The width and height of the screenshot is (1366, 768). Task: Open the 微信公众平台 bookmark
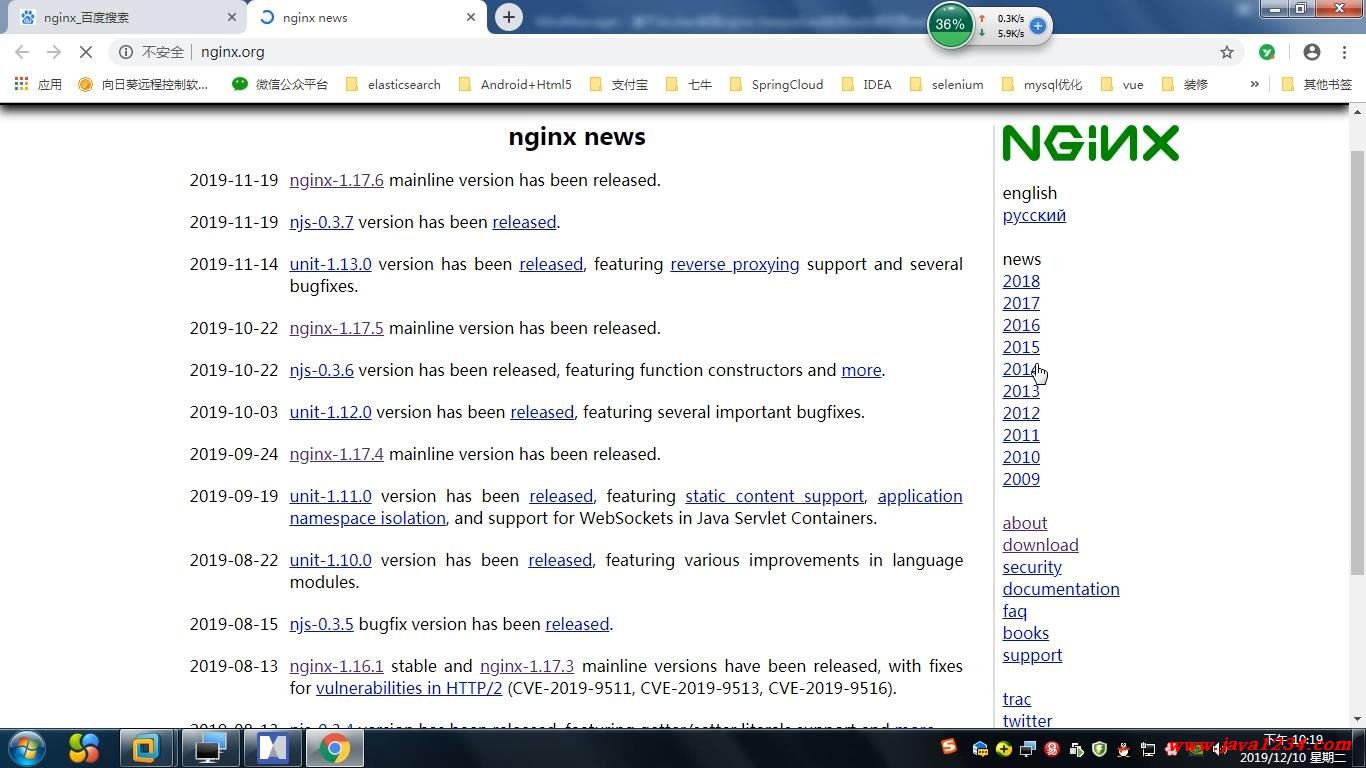tap(280, 84)
